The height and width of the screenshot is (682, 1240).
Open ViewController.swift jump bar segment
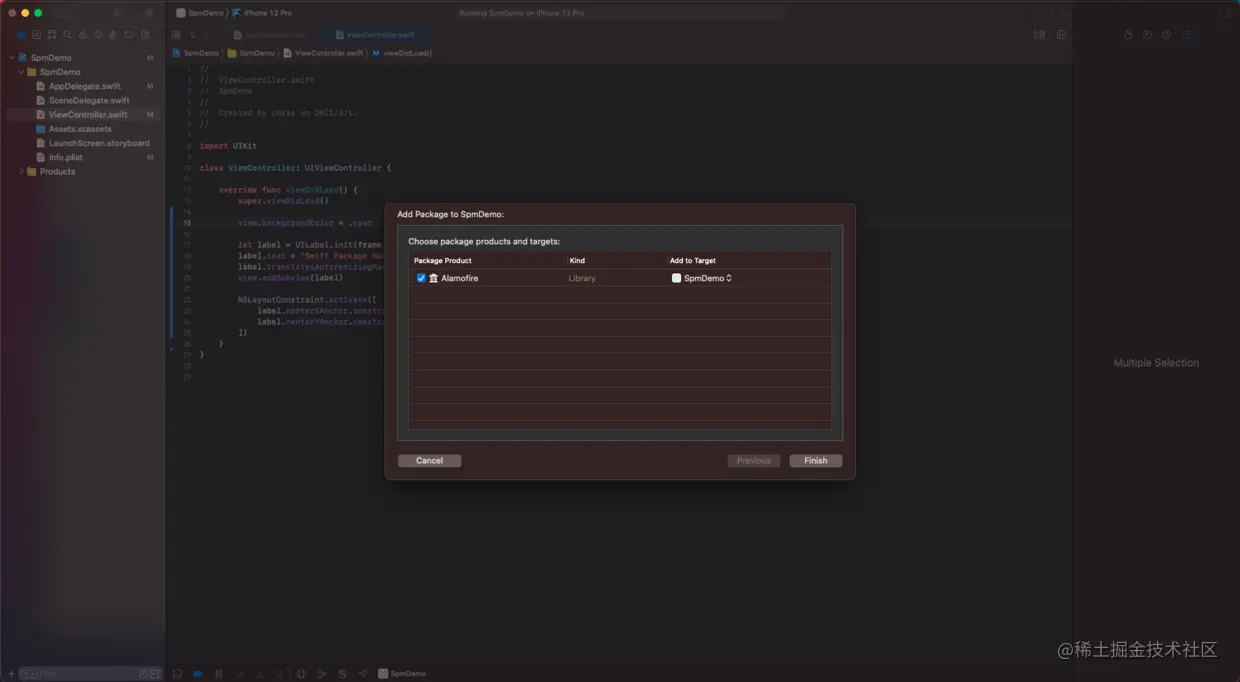(323, 53)
